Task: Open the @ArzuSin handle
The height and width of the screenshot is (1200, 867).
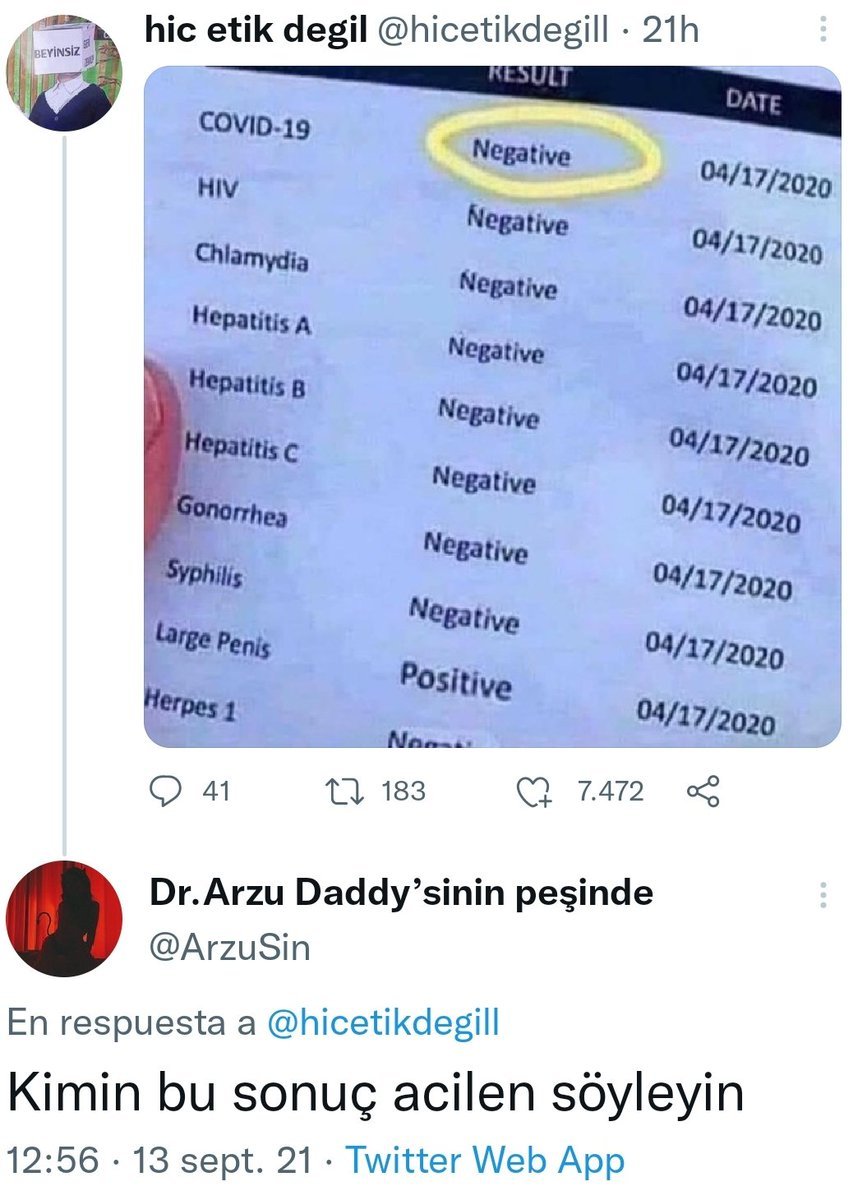Action: (230, 946)
